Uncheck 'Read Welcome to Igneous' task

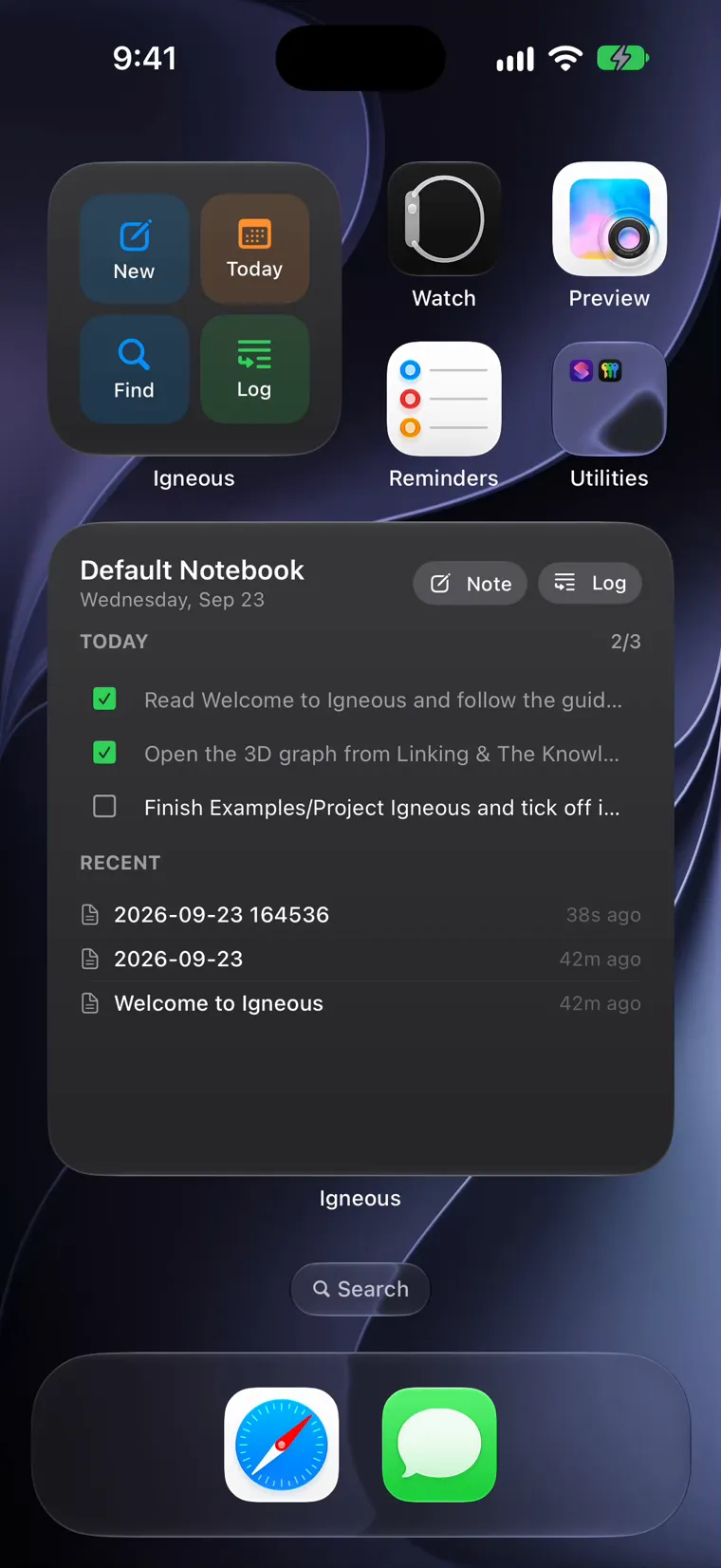104,700
